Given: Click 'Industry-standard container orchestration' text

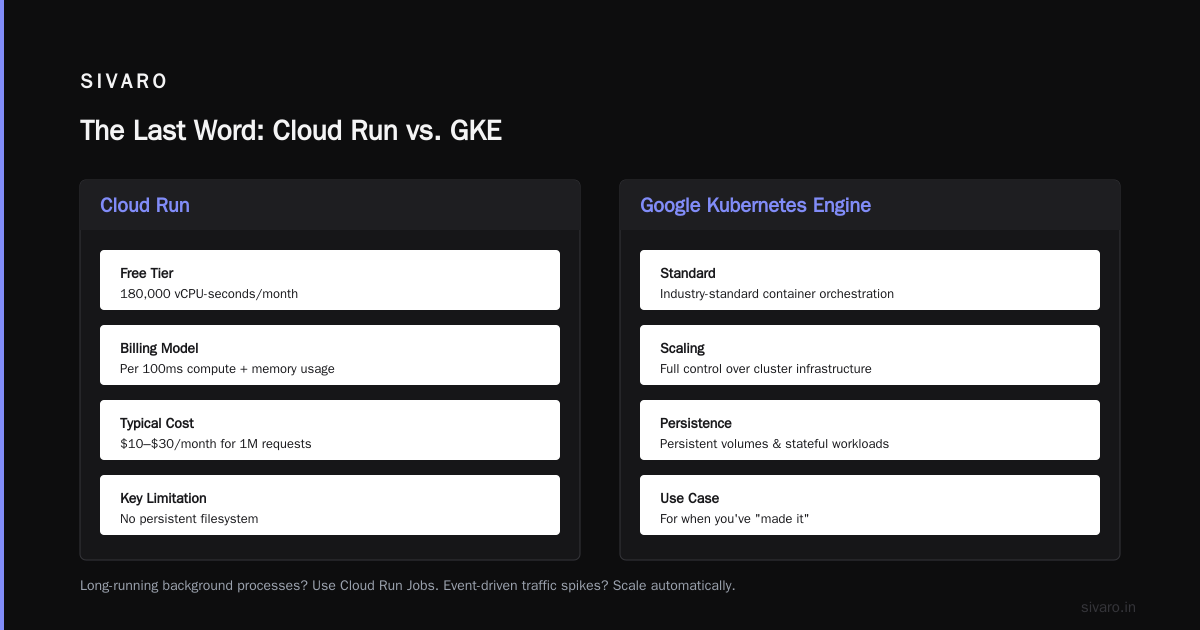Looking at the screenshot, I should tap(777, 294).
